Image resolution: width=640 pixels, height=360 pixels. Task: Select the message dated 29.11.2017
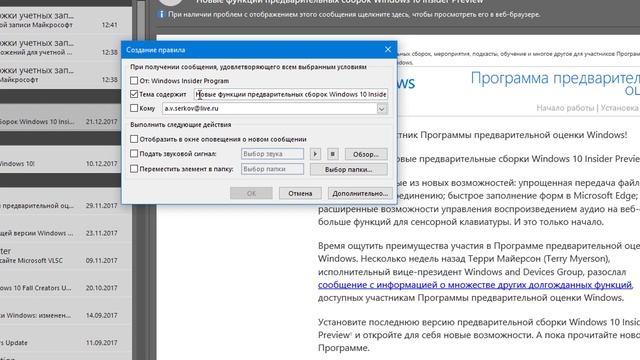[x=66, y=201]
